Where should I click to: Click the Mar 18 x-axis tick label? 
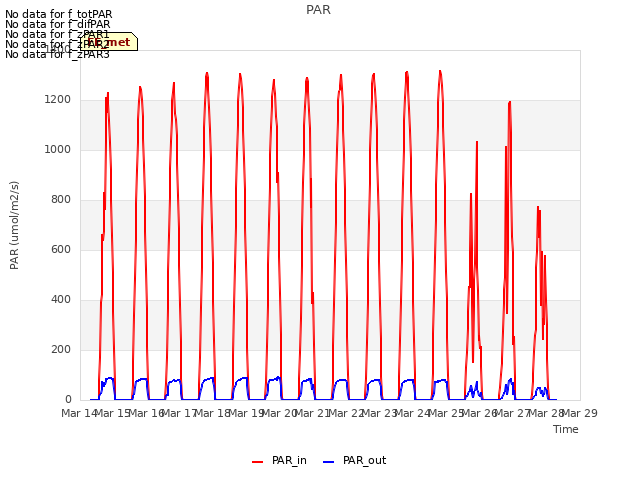[212, 413]
